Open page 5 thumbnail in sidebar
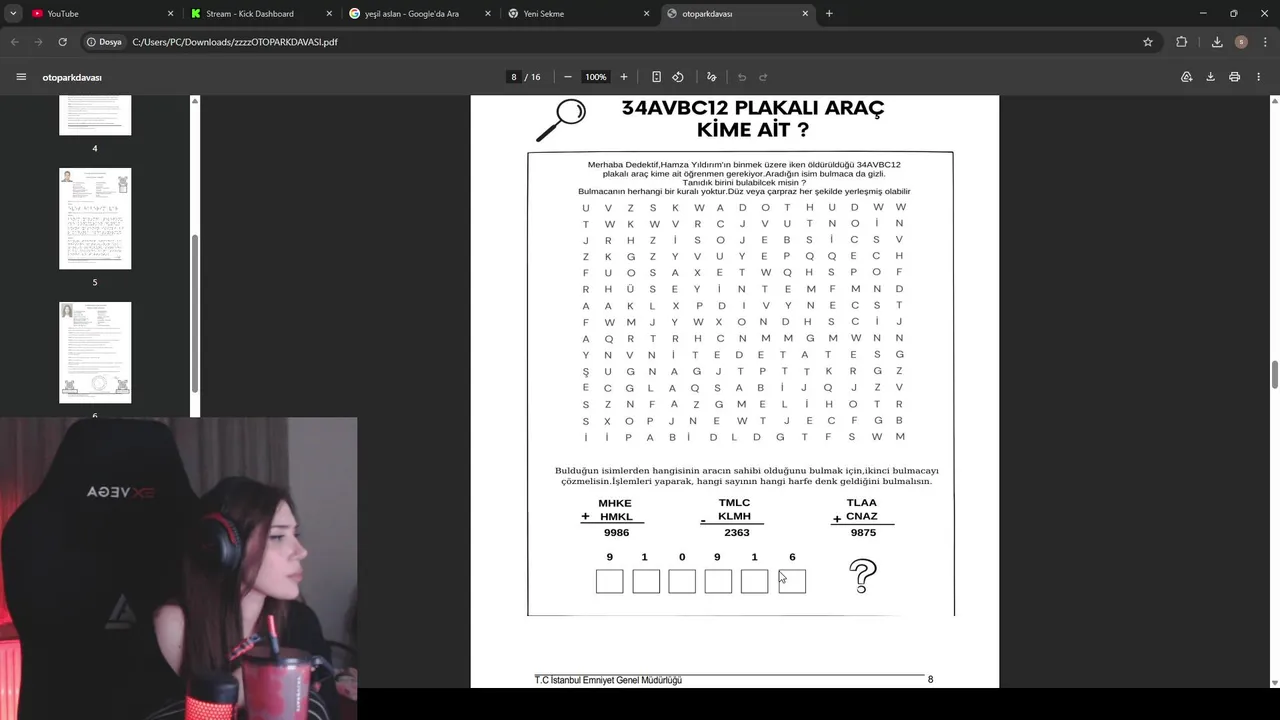Viewport: 1280px width, 720px height. (x=95, y=218)
